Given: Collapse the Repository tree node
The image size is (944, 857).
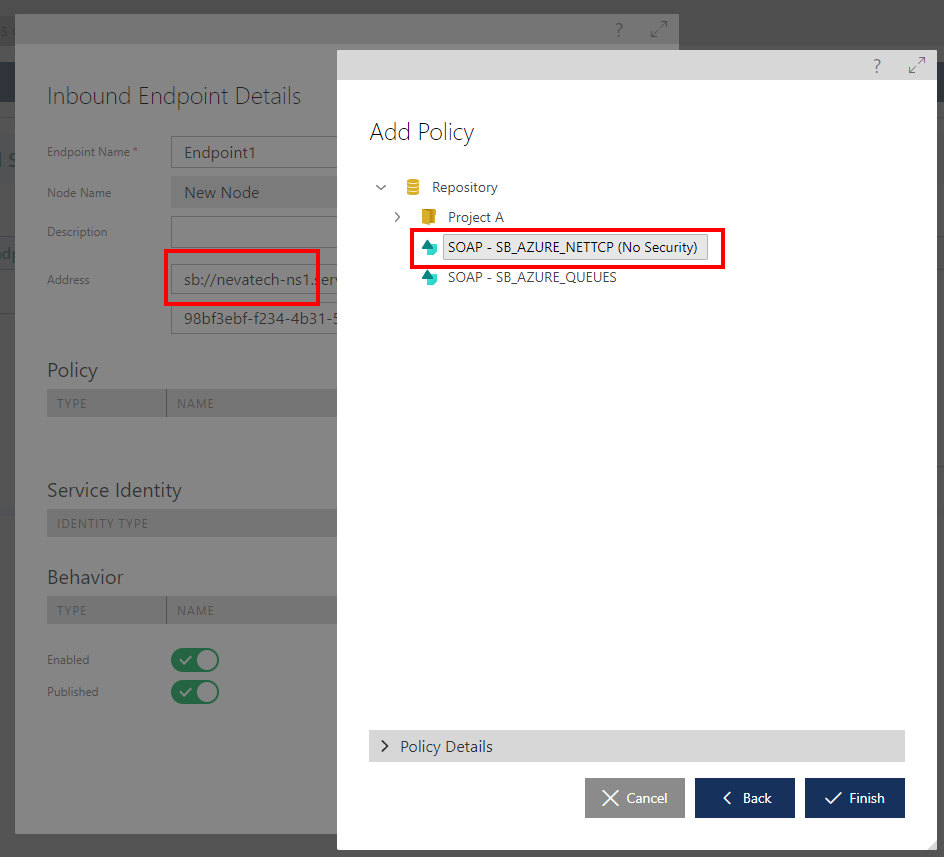Looking at the screenshot, I should pyautogui.click(x=381, y=187).
